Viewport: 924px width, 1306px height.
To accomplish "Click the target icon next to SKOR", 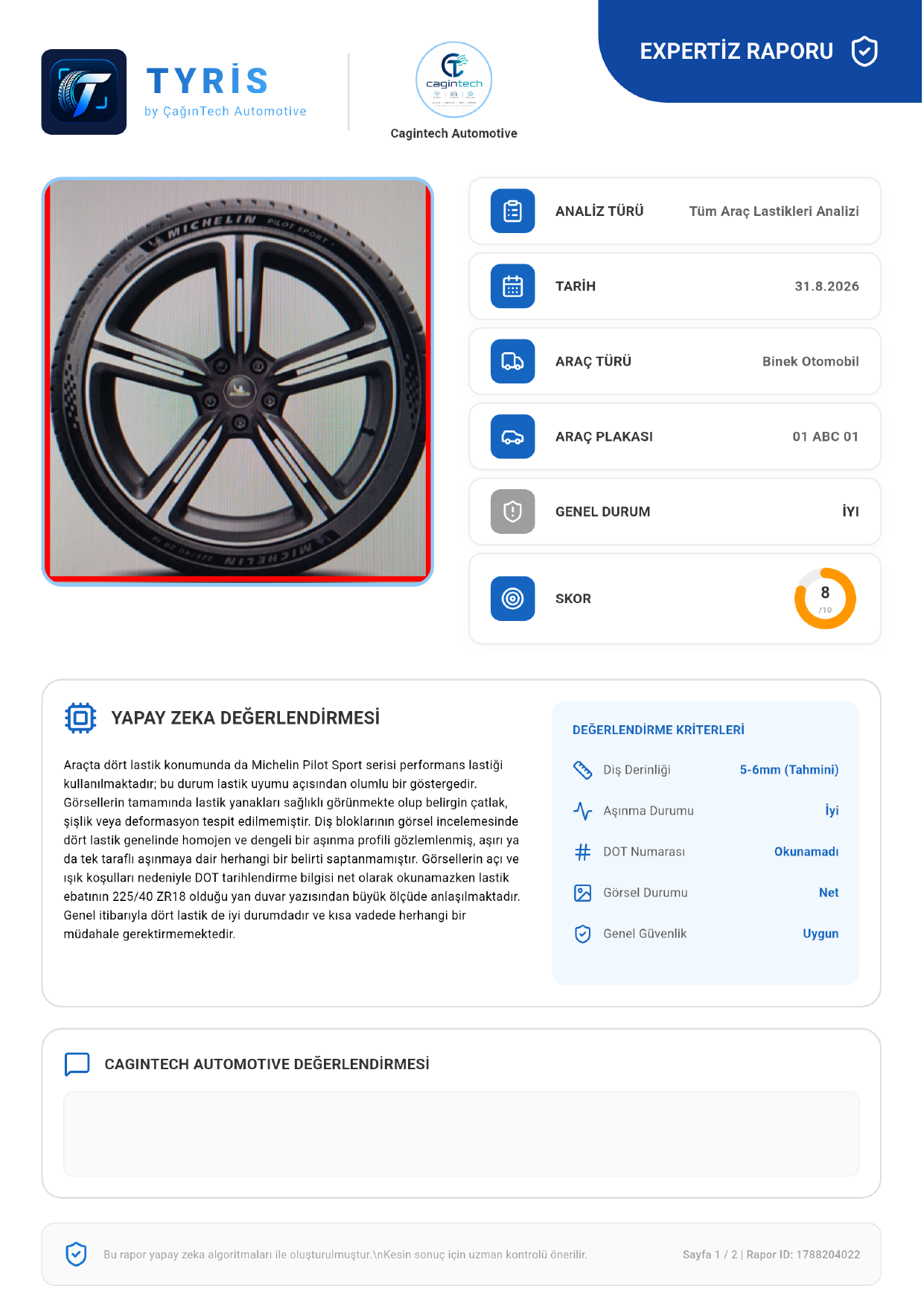I will [513, 599].
